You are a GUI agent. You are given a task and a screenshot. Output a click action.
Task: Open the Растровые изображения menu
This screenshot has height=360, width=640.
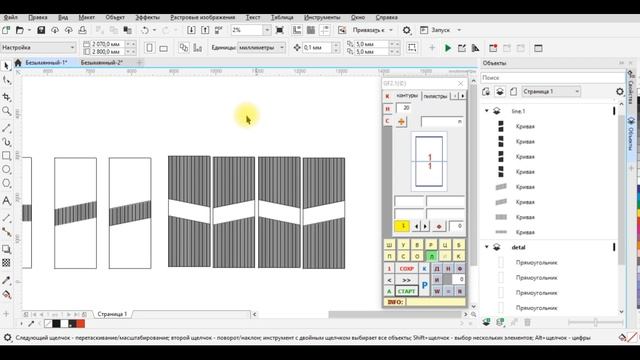tap(202, 18)
